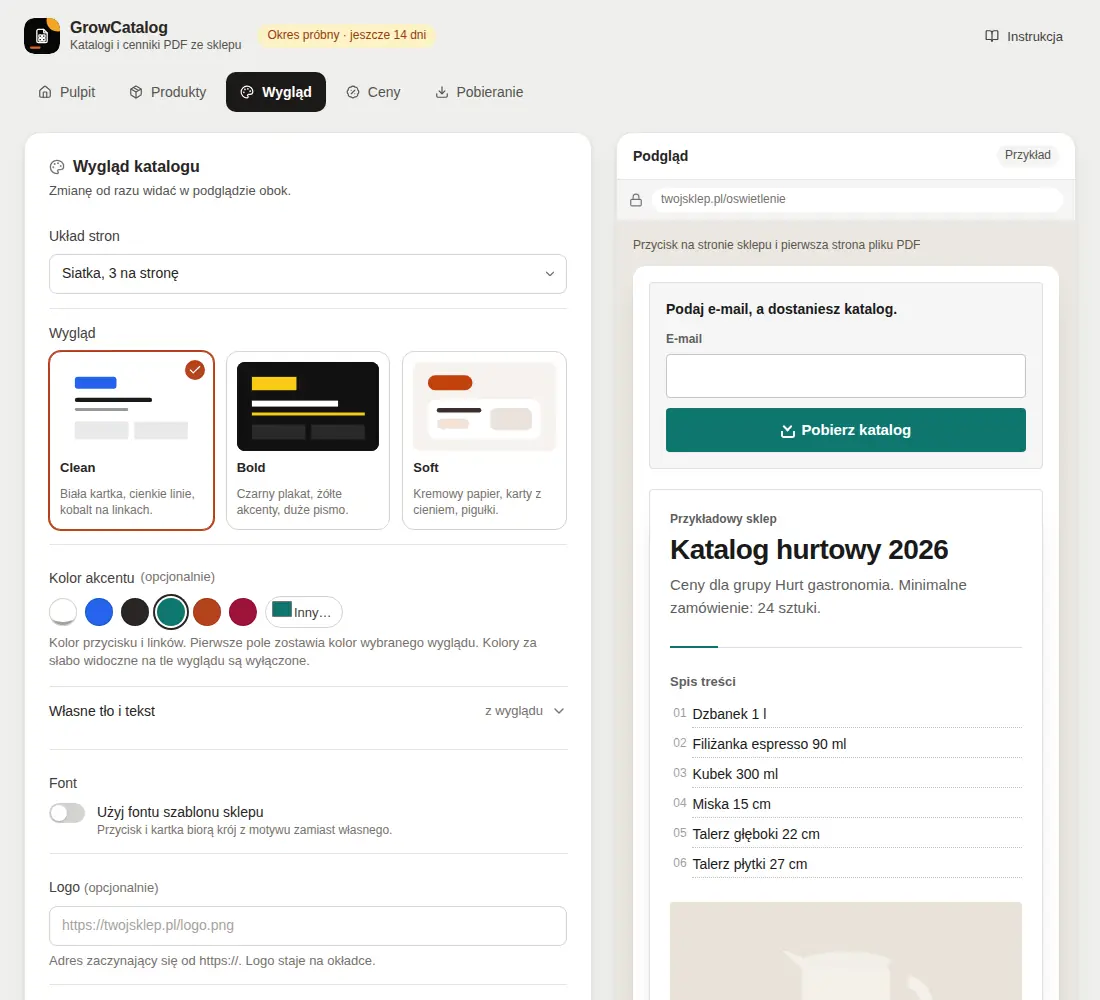This screenshot has height=1000, width=1100.
Task: Click the Pobierz katalog button
Action: (845, 430)
